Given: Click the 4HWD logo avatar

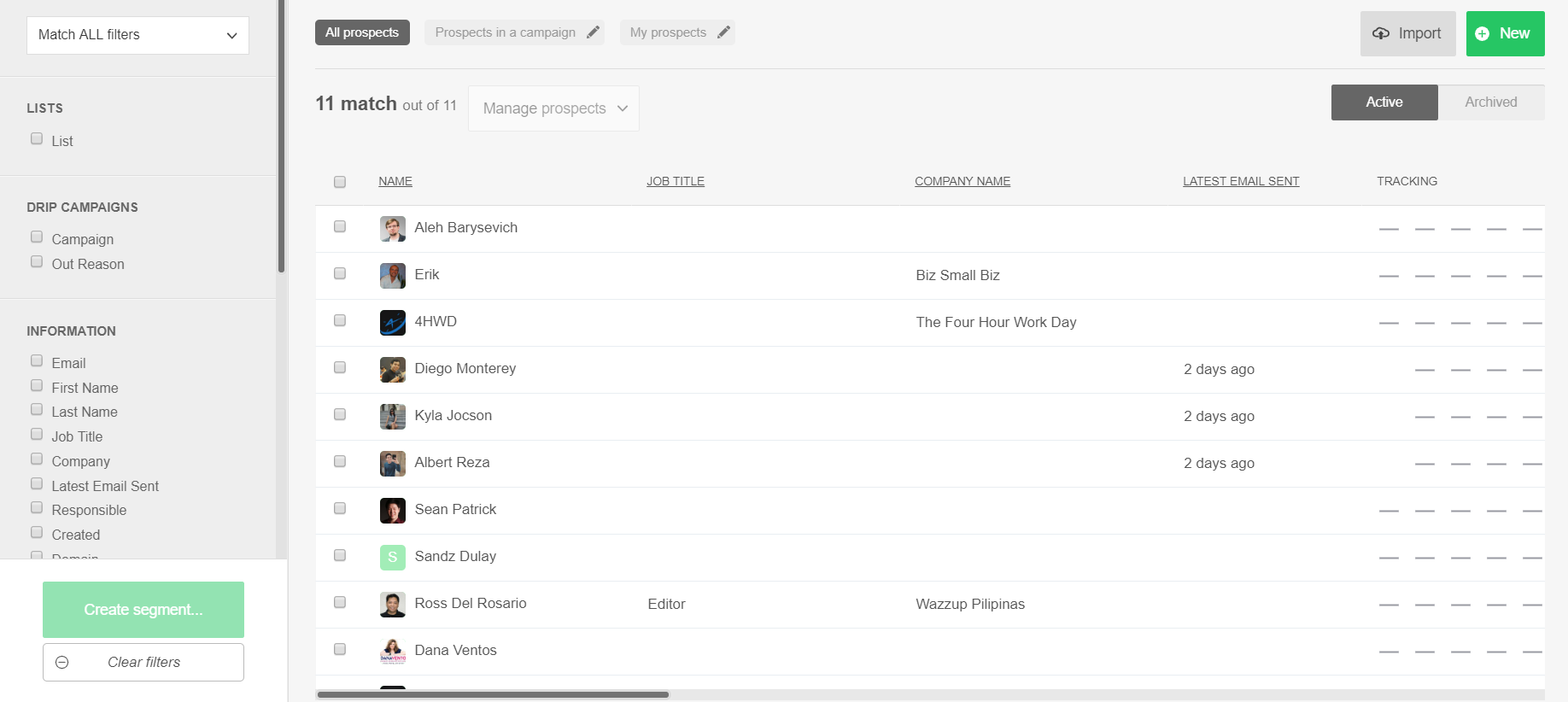Looking at the screenshot, I should (x=393, y=322).
